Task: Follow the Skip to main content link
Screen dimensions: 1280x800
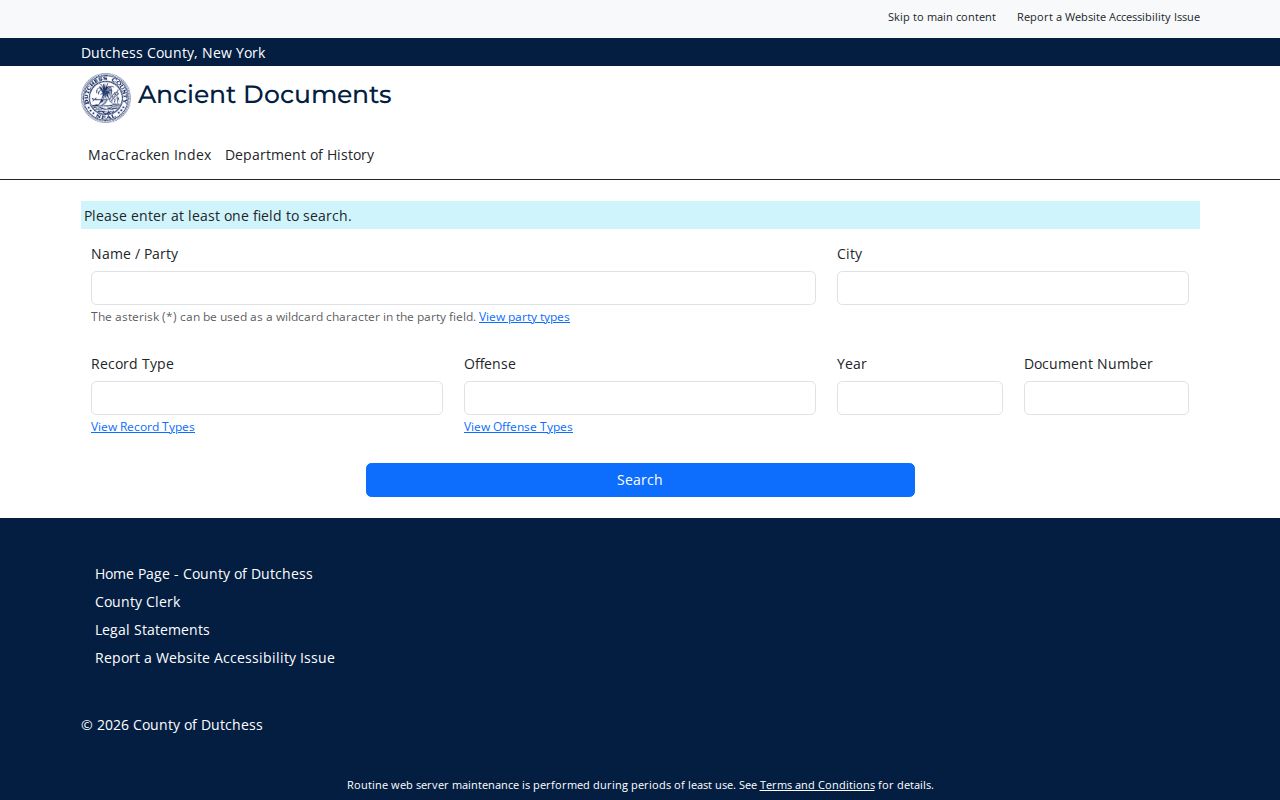Action: [942, 17]
